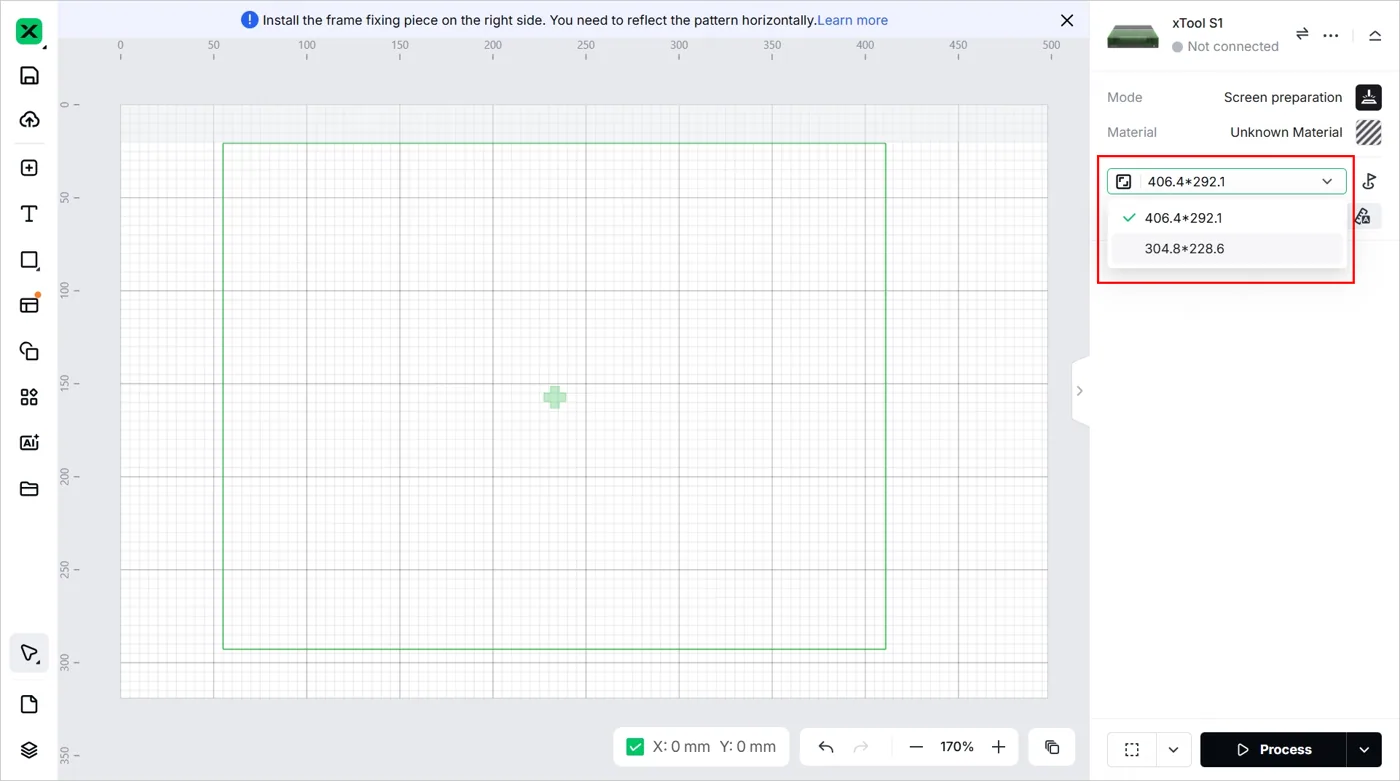This screenshot has width=1400, height=781.
Task: Click the Unknown Material striped icon
Action: click(1368, 132)
